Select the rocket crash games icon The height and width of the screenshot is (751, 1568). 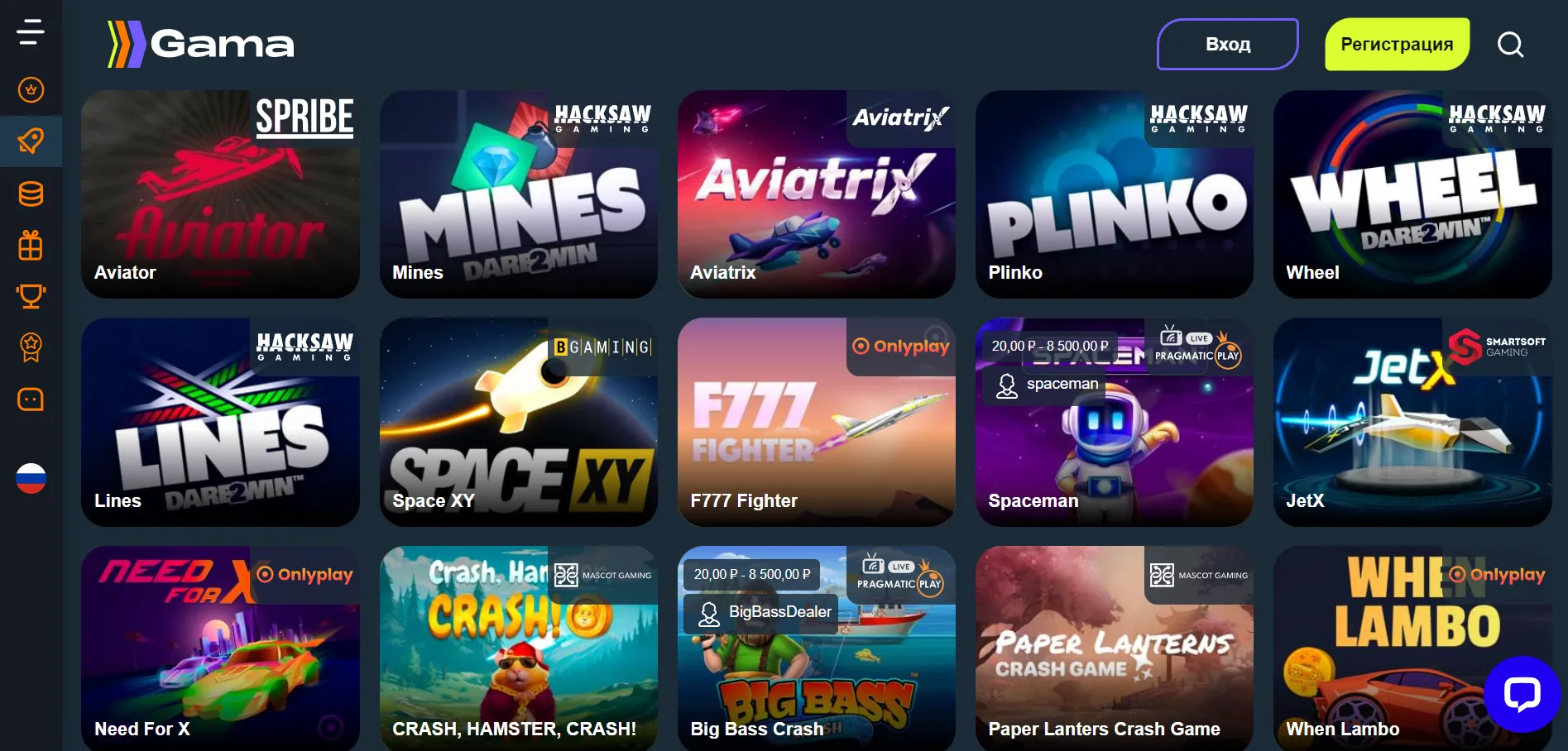pos(31,141)
